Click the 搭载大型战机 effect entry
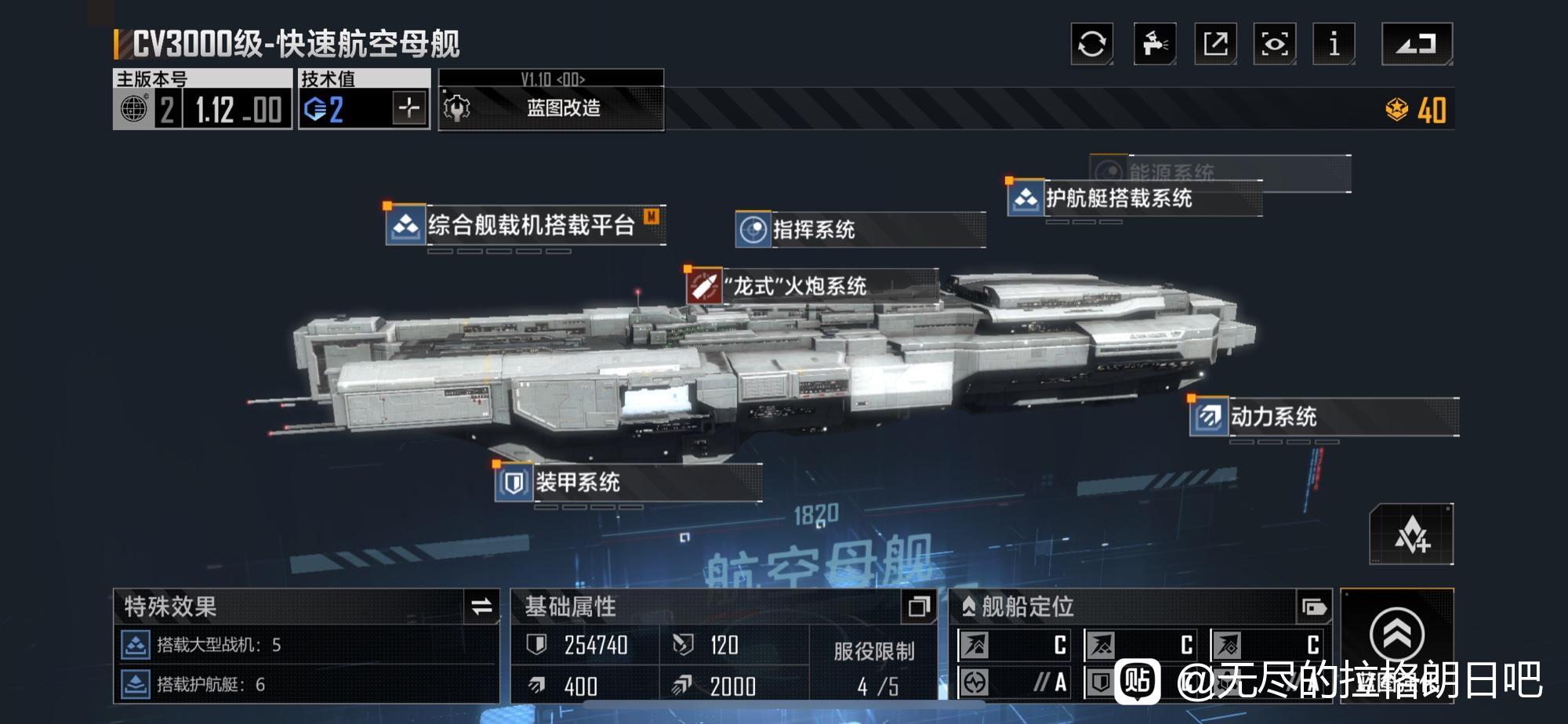Screen dimensions: 1568x724 tap(307, 645)
